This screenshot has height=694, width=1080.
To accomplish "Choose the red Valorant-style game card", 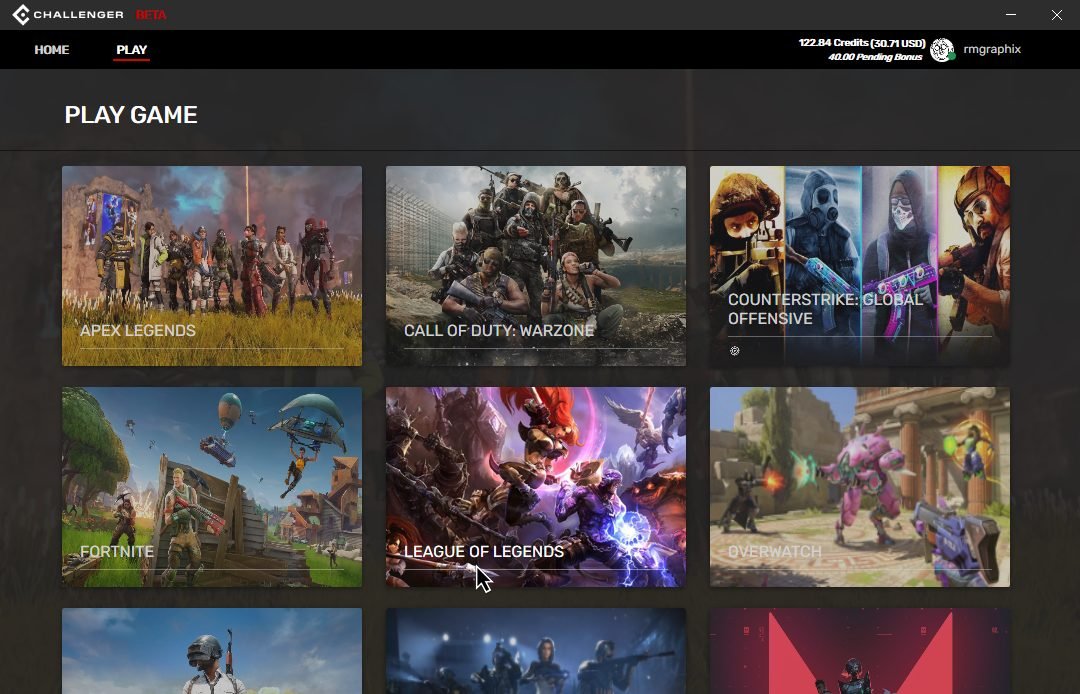I will 860,651.
